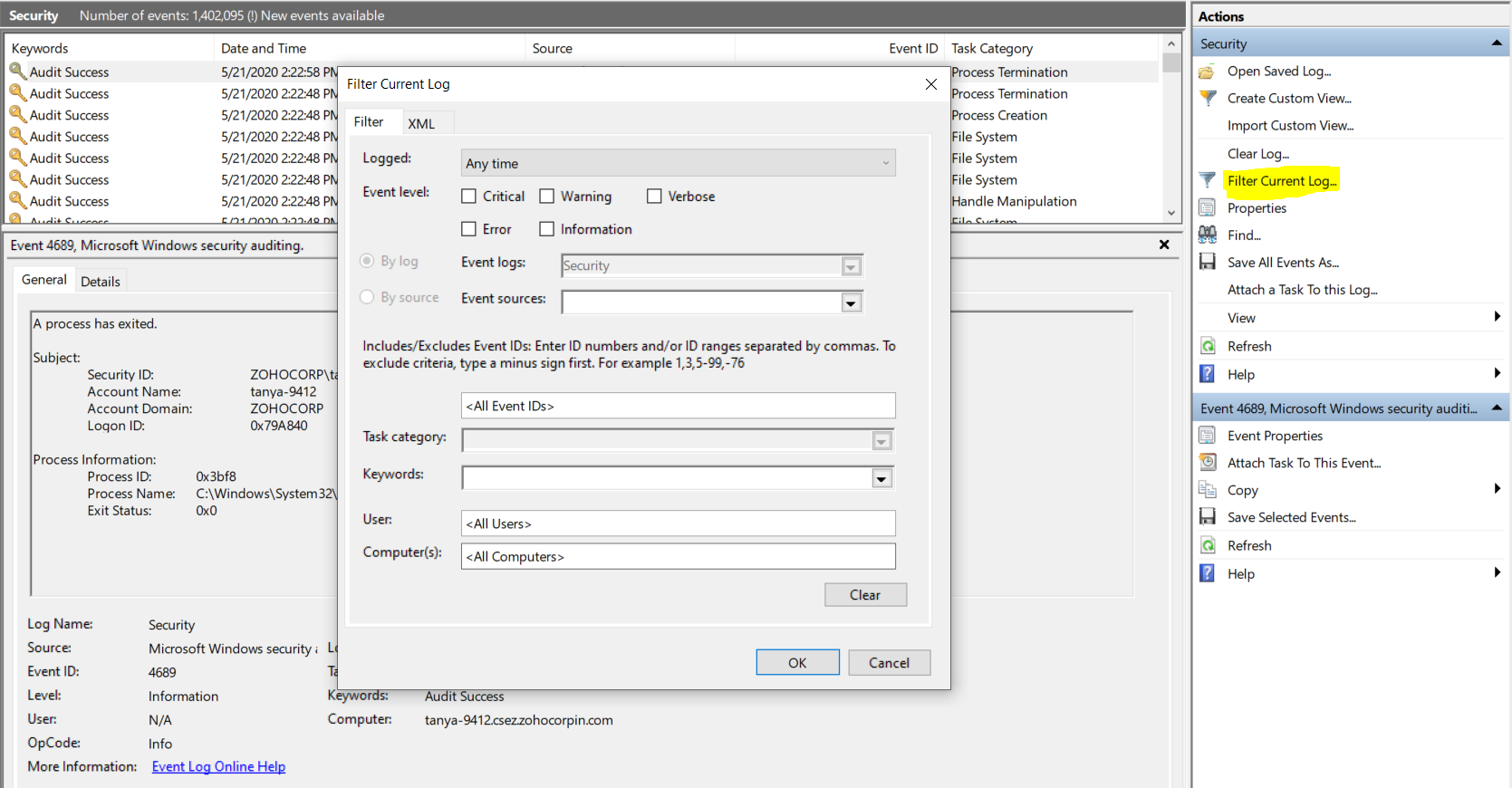Collapse the Event 4689 actions section
Screen dimensions: 1512x788
[1497, 408]
